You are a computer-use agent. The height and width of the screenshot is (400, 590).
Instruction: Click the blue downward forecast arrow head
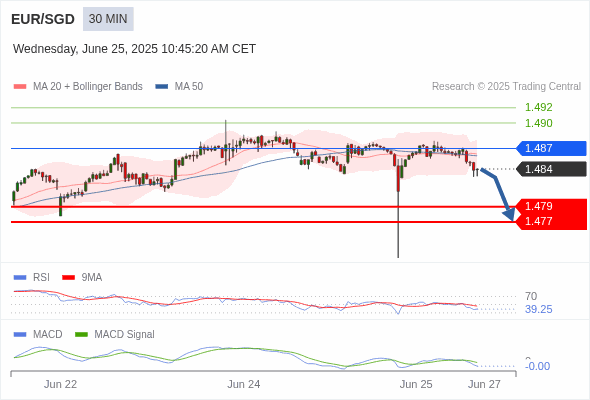(509, 214)
